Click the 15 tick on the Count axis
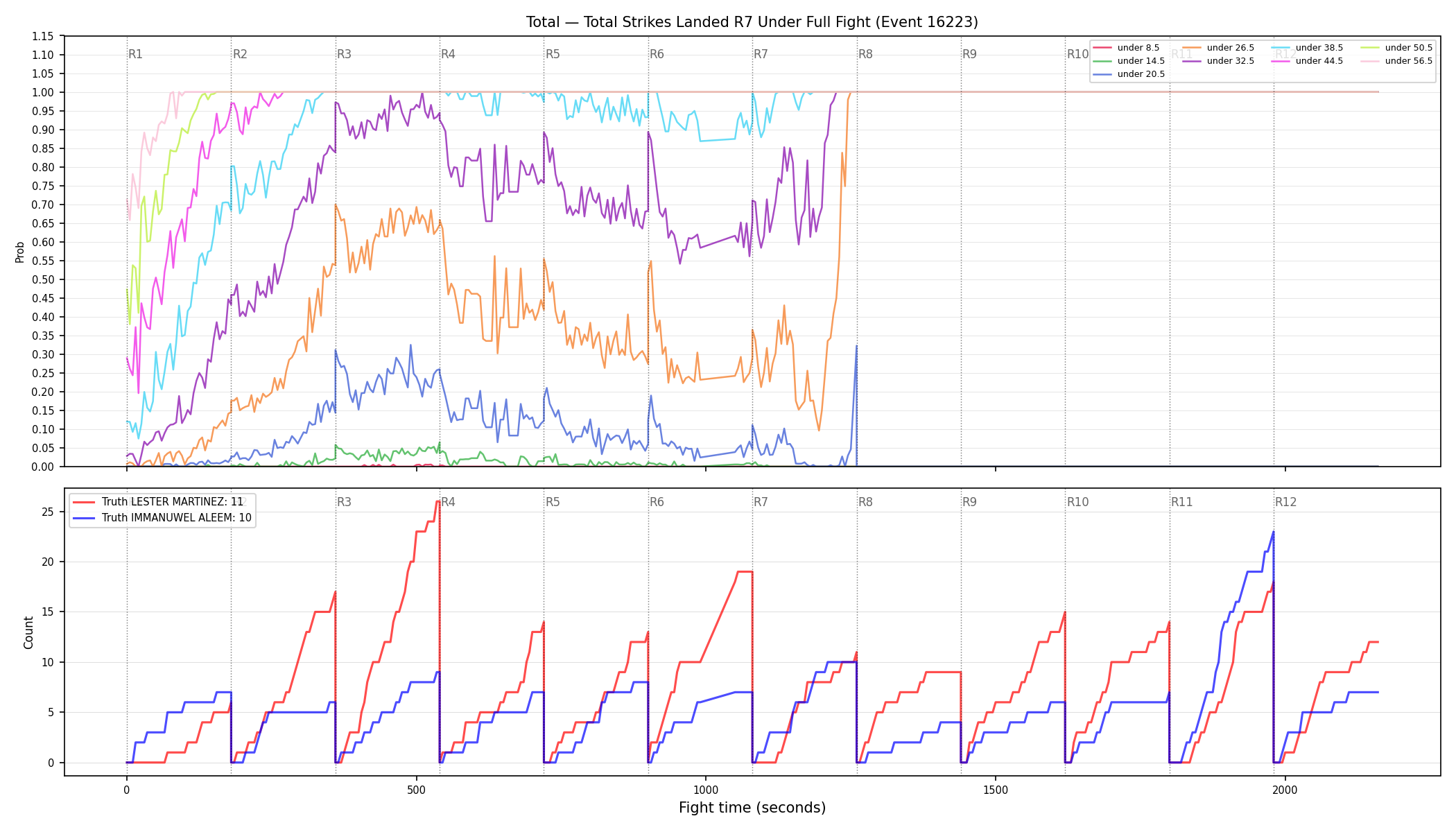This screenshot has width=1456, height=832. pyautogui.click(x=48, y=612)
